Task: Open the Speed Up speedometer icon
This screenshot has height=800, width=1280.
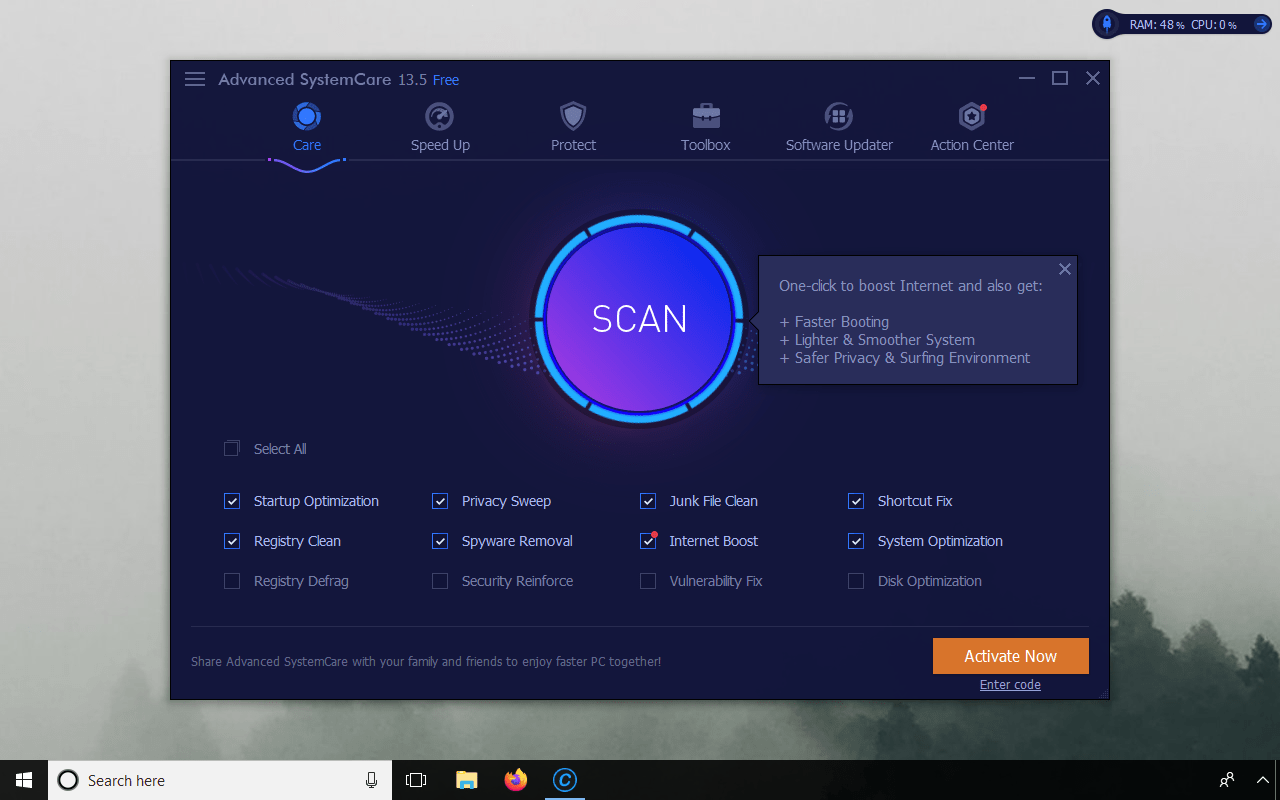Action: (440, 117)
